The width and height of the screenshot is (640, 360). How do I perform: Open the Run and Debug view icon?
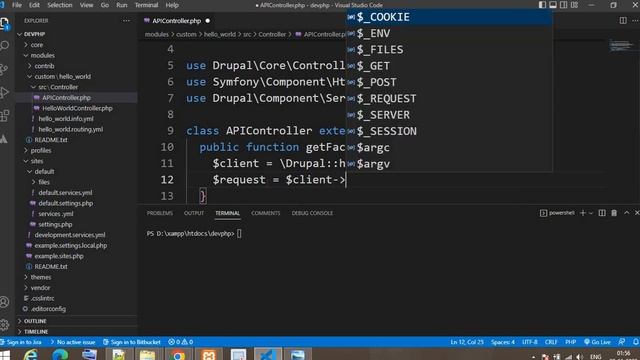[4, 92]
